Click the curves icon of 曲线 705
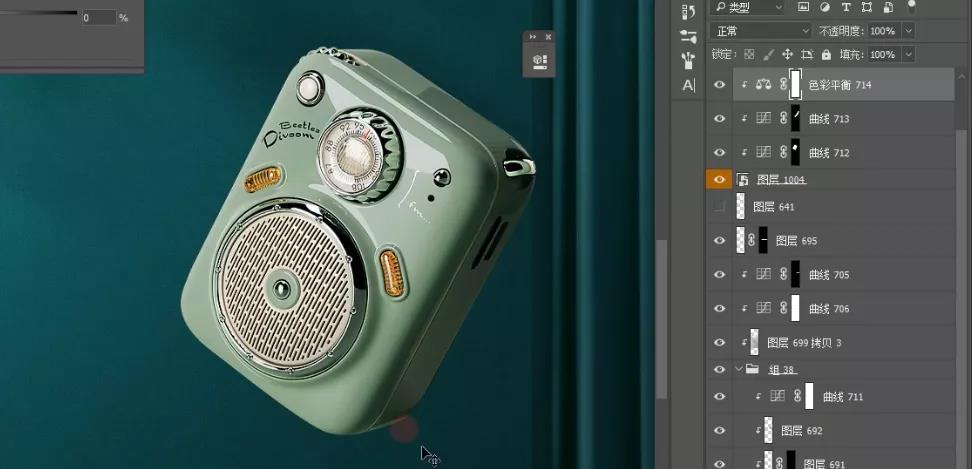Image resolution: width=972 pixels, height=469 pixels. (764, 274)
